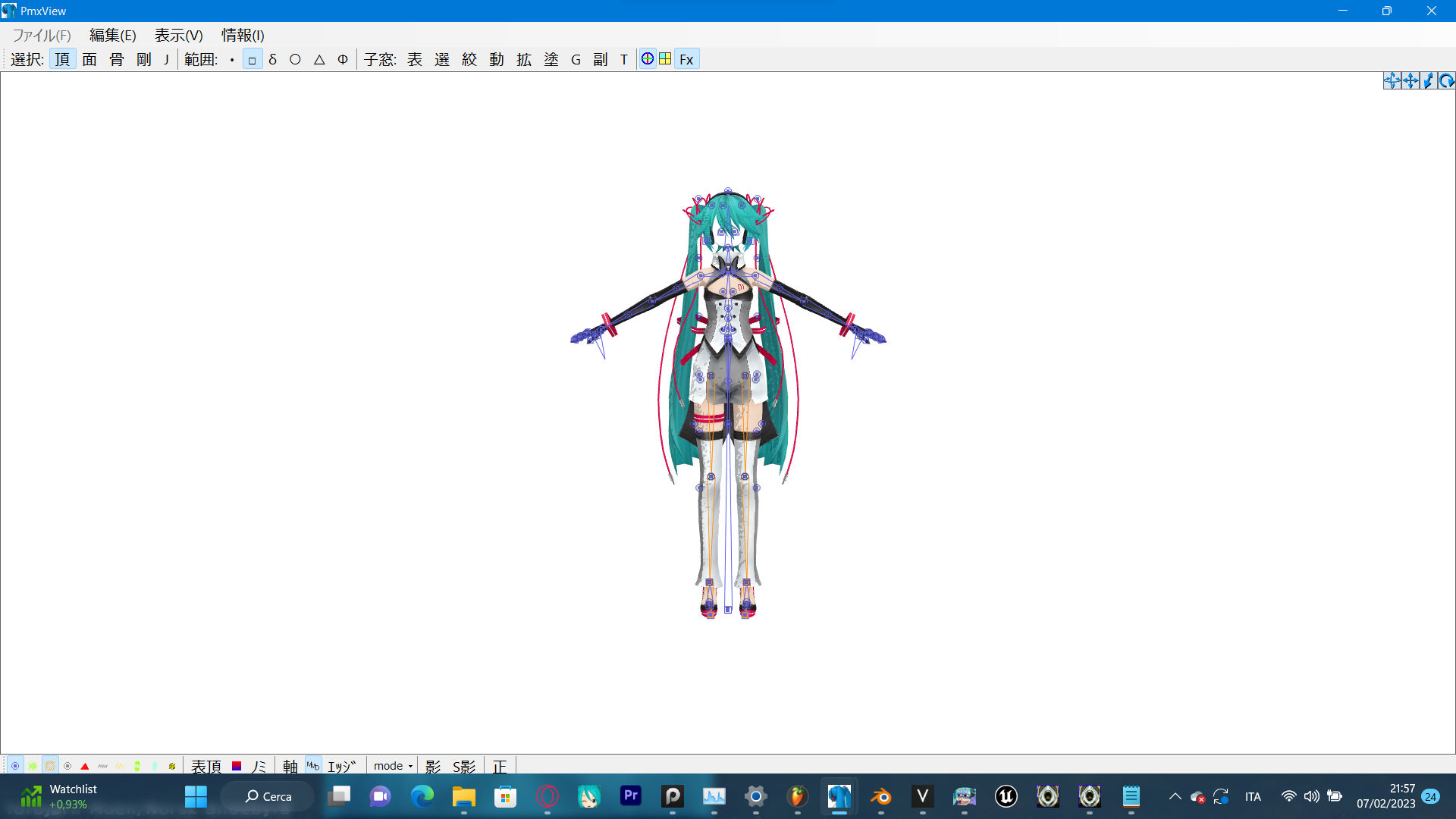Open the 塗 paint sub-window
Screen dimensions: 1456x819
551,58
